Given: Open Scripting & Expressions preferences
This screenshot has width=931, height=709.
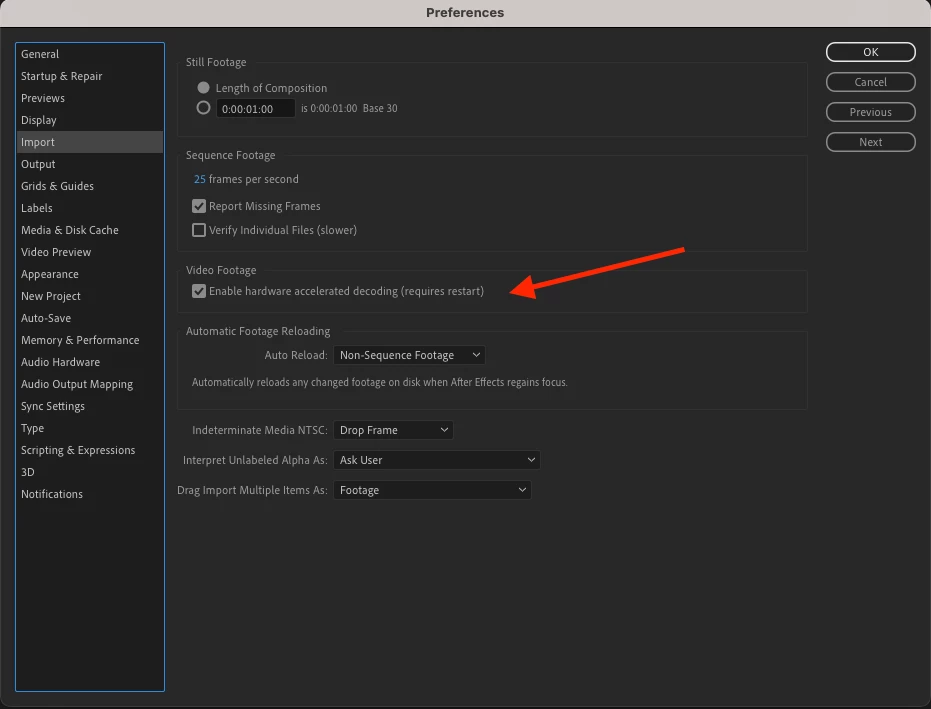Looking at the screenshot, I should [90, 450].
